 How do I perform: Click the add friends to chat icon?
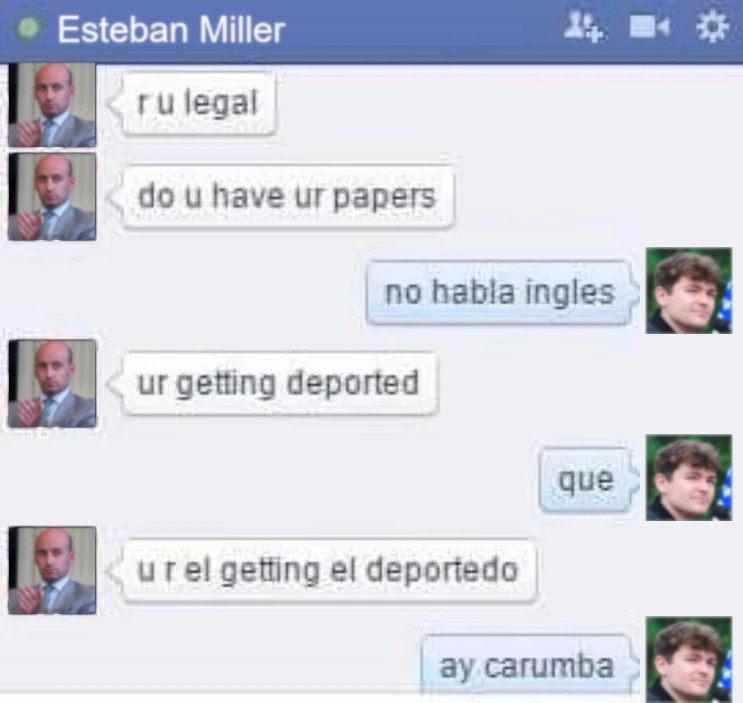click(583, 27)
